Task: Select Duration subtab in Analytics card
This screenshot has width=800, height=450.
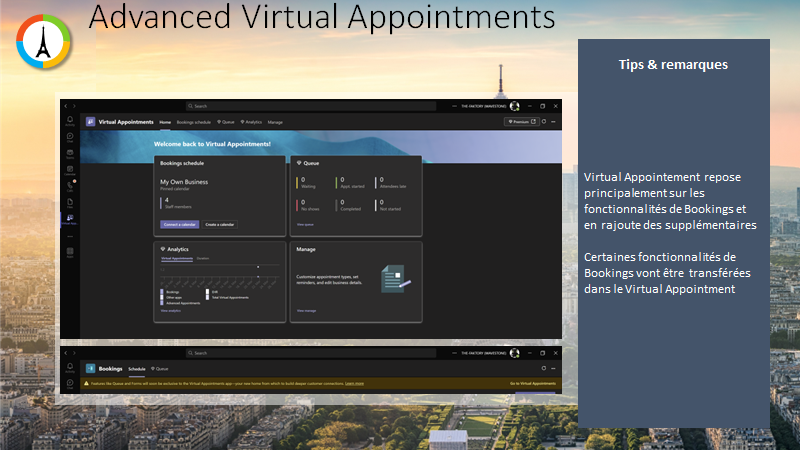Action: (x=203, y=259)
